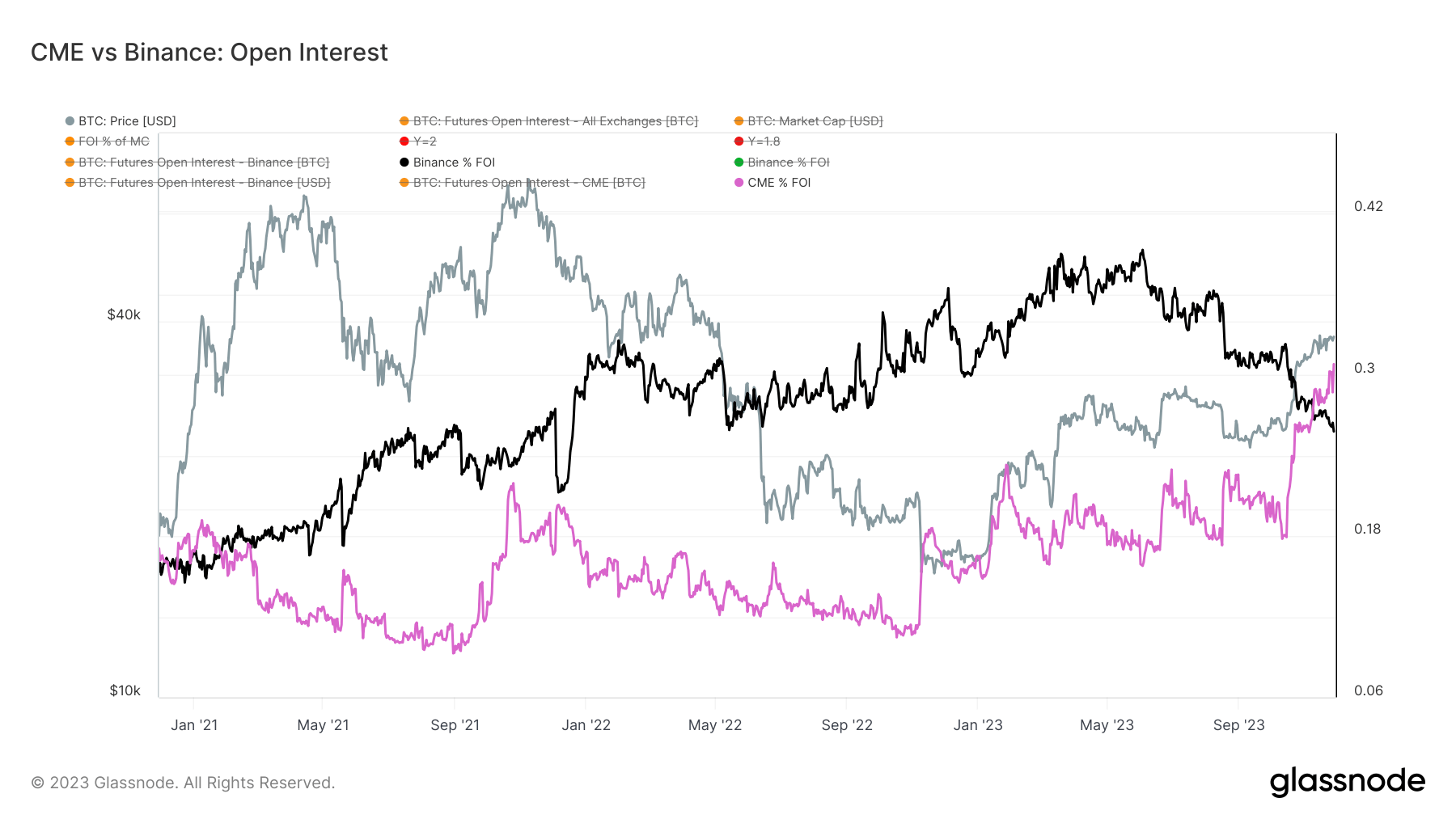Click the red dot next to Y=1.8
This screenshot has width=1456, height=819.
(739, 141)
